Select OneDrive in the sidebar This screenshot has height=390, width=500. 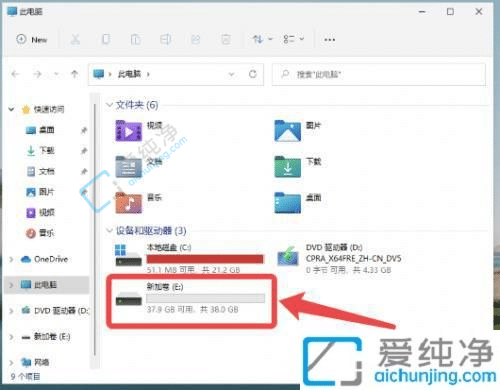(51, 259)
